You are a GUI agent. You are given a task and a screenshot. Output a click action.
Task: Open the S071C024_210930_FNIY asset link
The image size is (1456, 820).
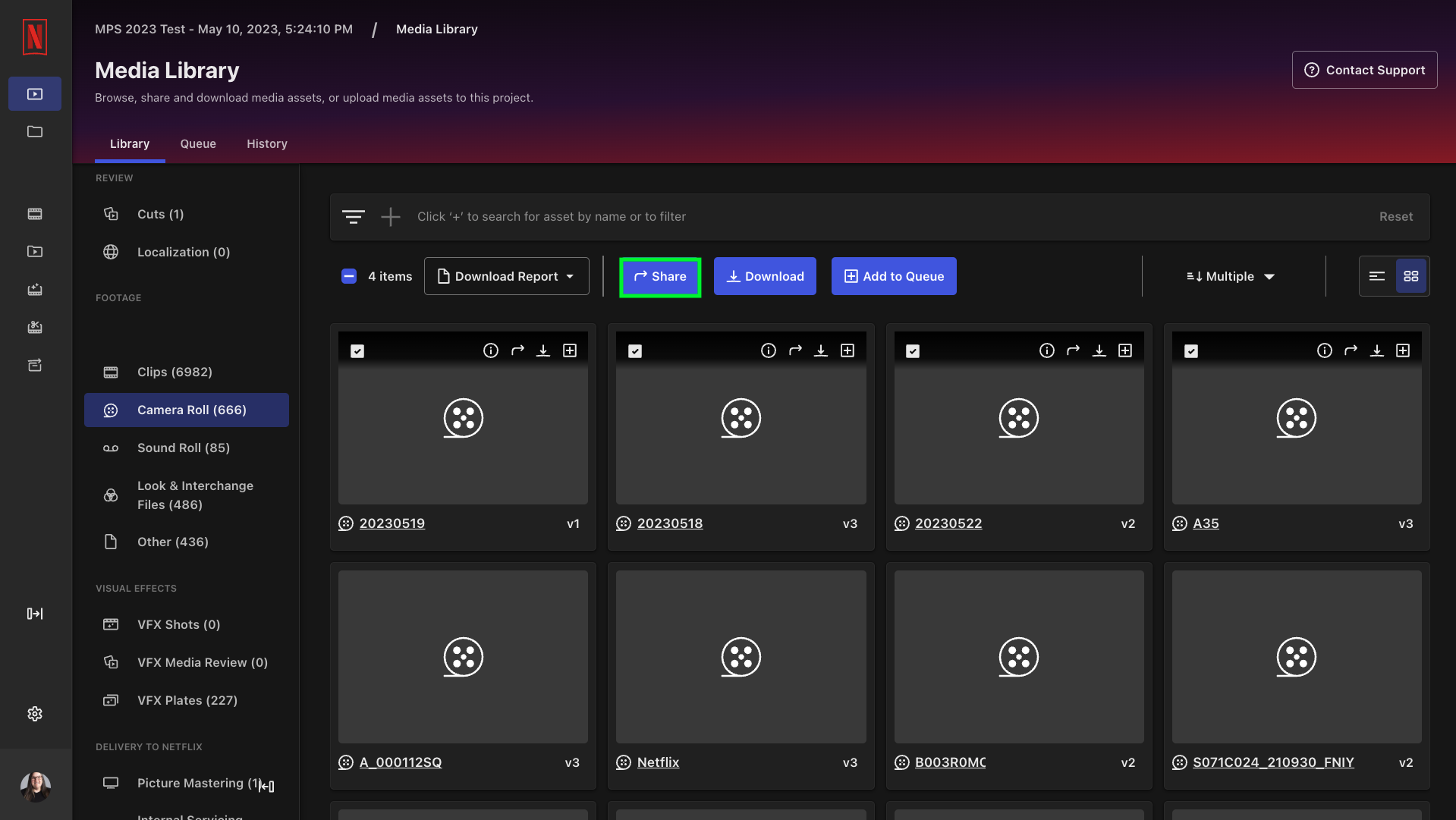point(1273,762)
